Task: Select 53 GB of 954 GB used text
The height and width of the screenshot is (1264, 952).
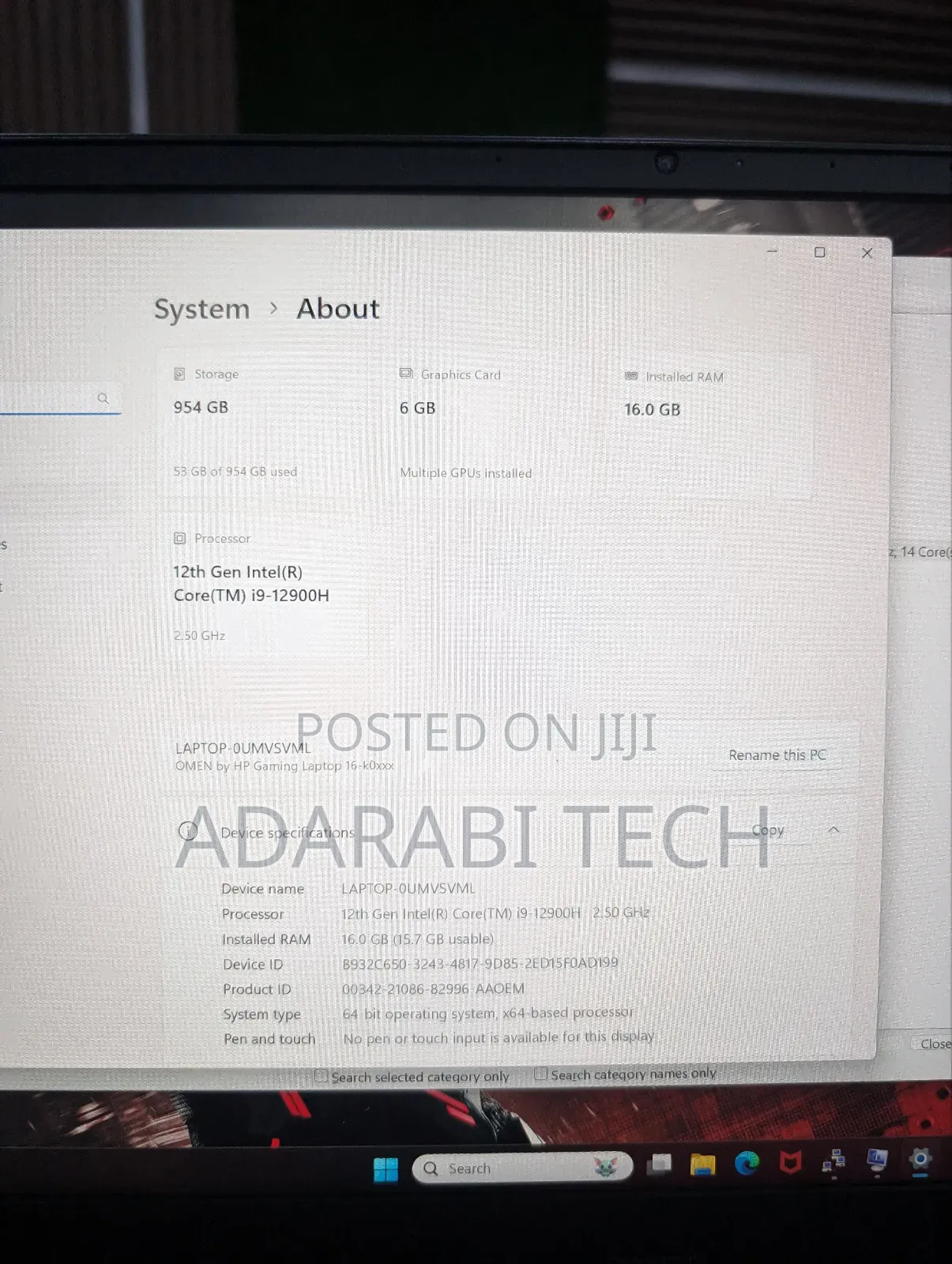Action: (x=235, y=472)
